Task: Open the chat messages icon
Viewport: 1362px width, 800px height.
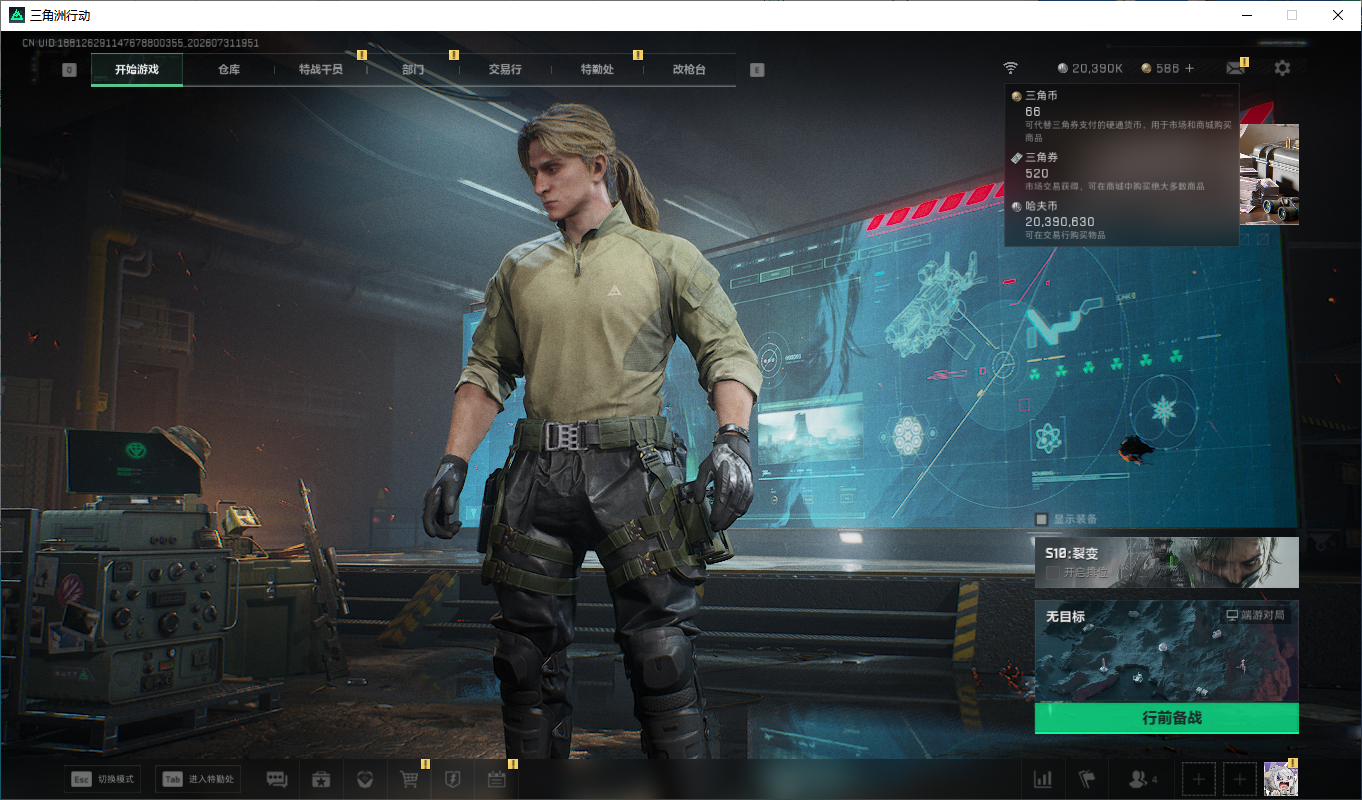Action: (277, 780)
